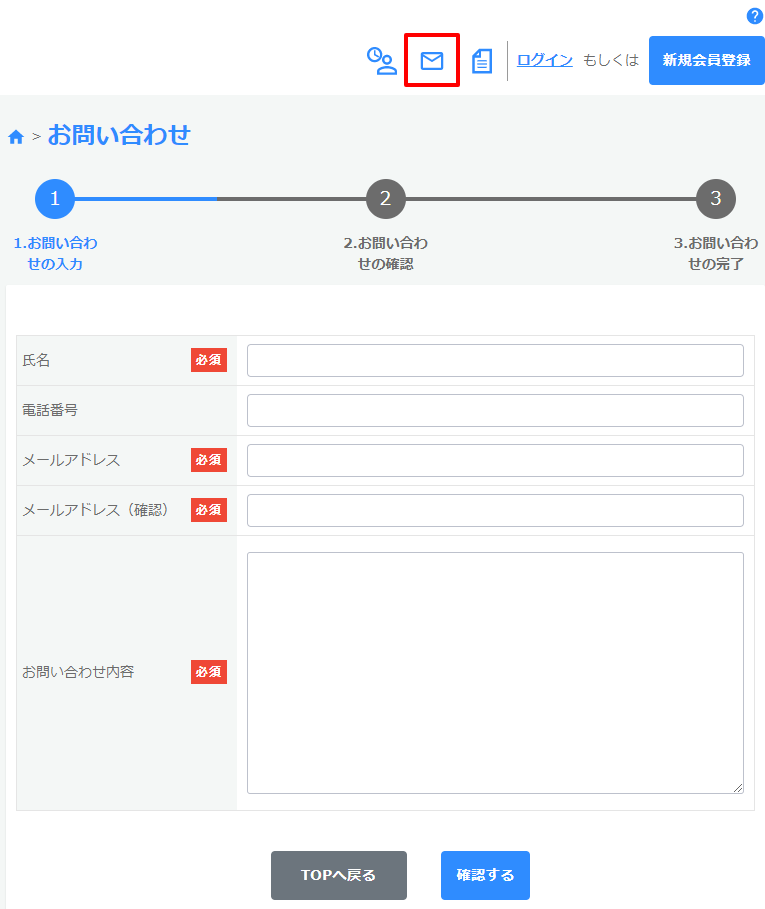765x909 pixels.
Task: Click the envelope contact icon
Action: 432,61
